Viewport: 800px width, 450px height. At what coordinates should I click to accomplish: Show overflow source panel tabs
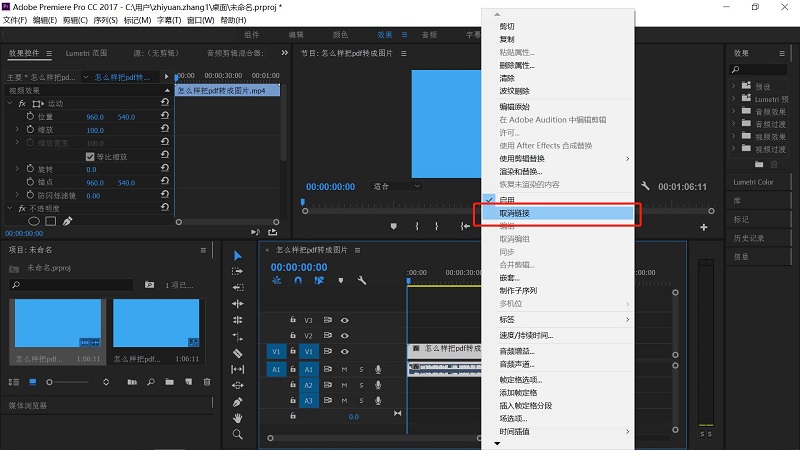point(284,53)
